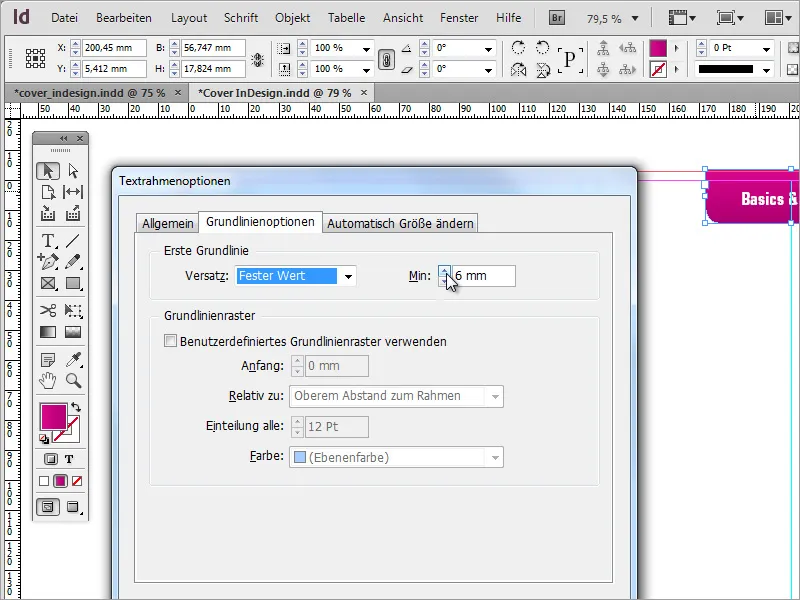Open the shear angle dropdown
800x600 pixels.
click(x=488, y=70)
